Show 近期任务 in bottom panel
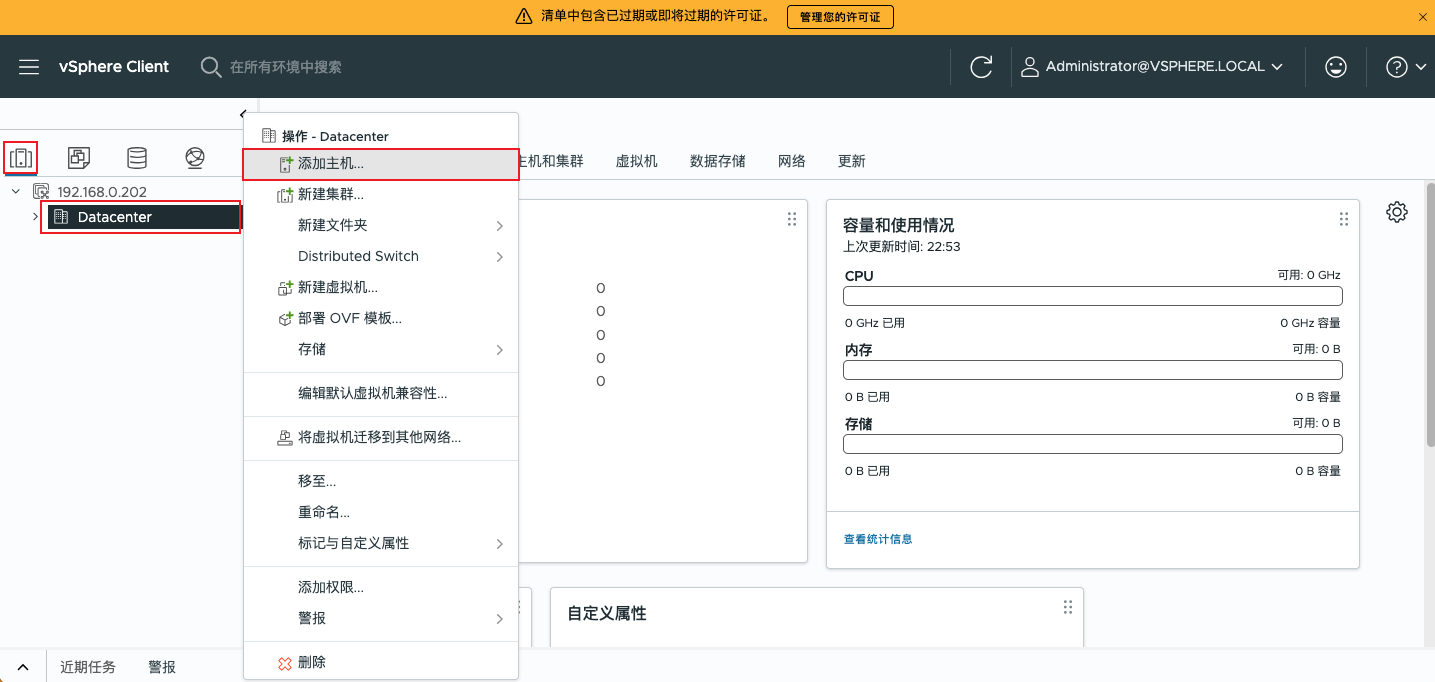 88,667
